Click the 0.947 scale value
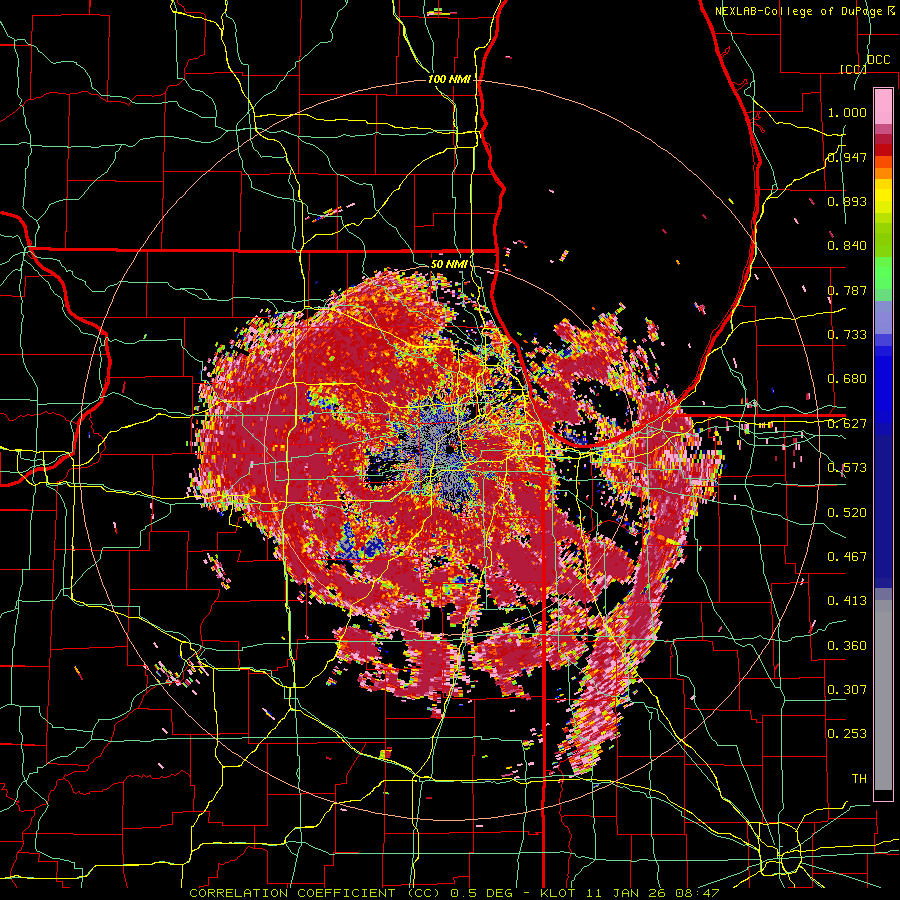Screen dimensions: 900x900 (x=847, y=157)
